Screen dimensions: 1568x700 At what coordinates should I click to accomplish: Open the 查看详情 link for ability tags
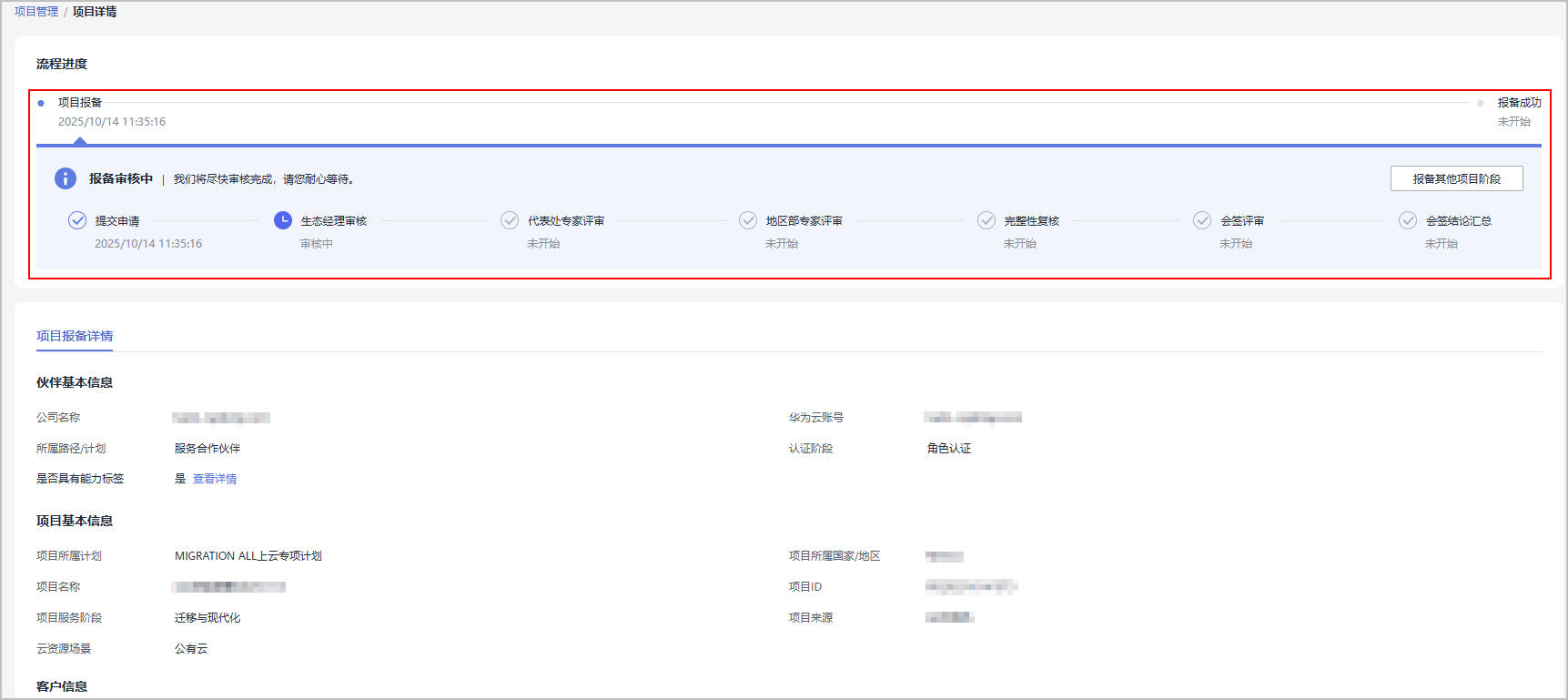tap(215, 479)
